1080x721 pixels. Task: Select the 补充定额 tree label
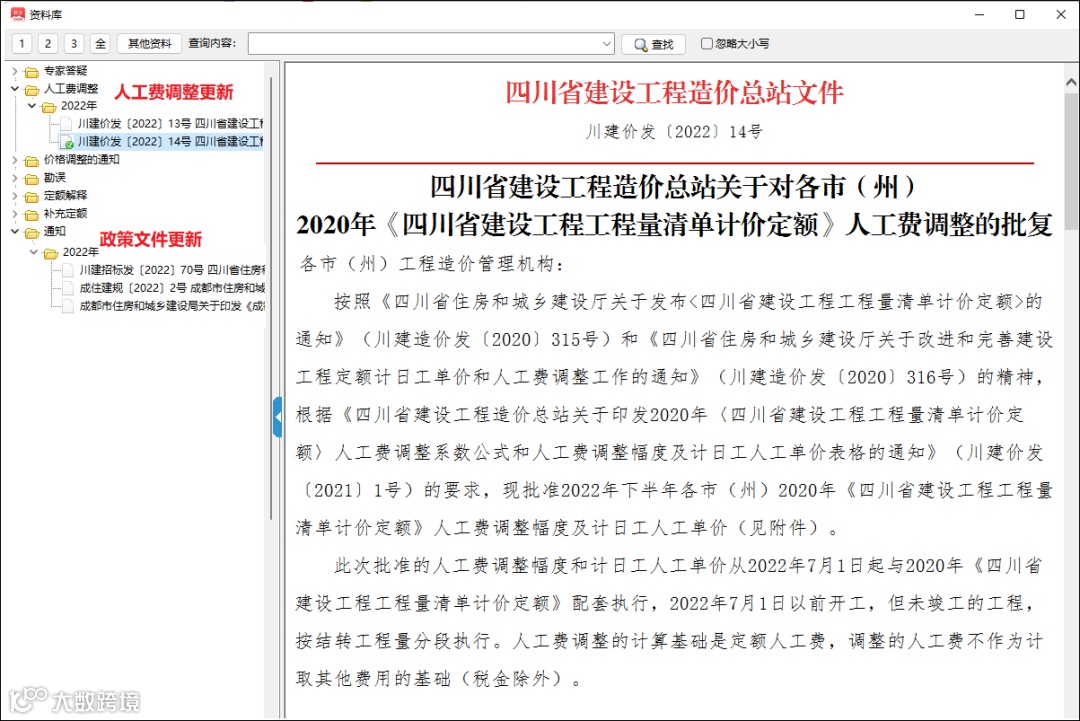point(65,213)
